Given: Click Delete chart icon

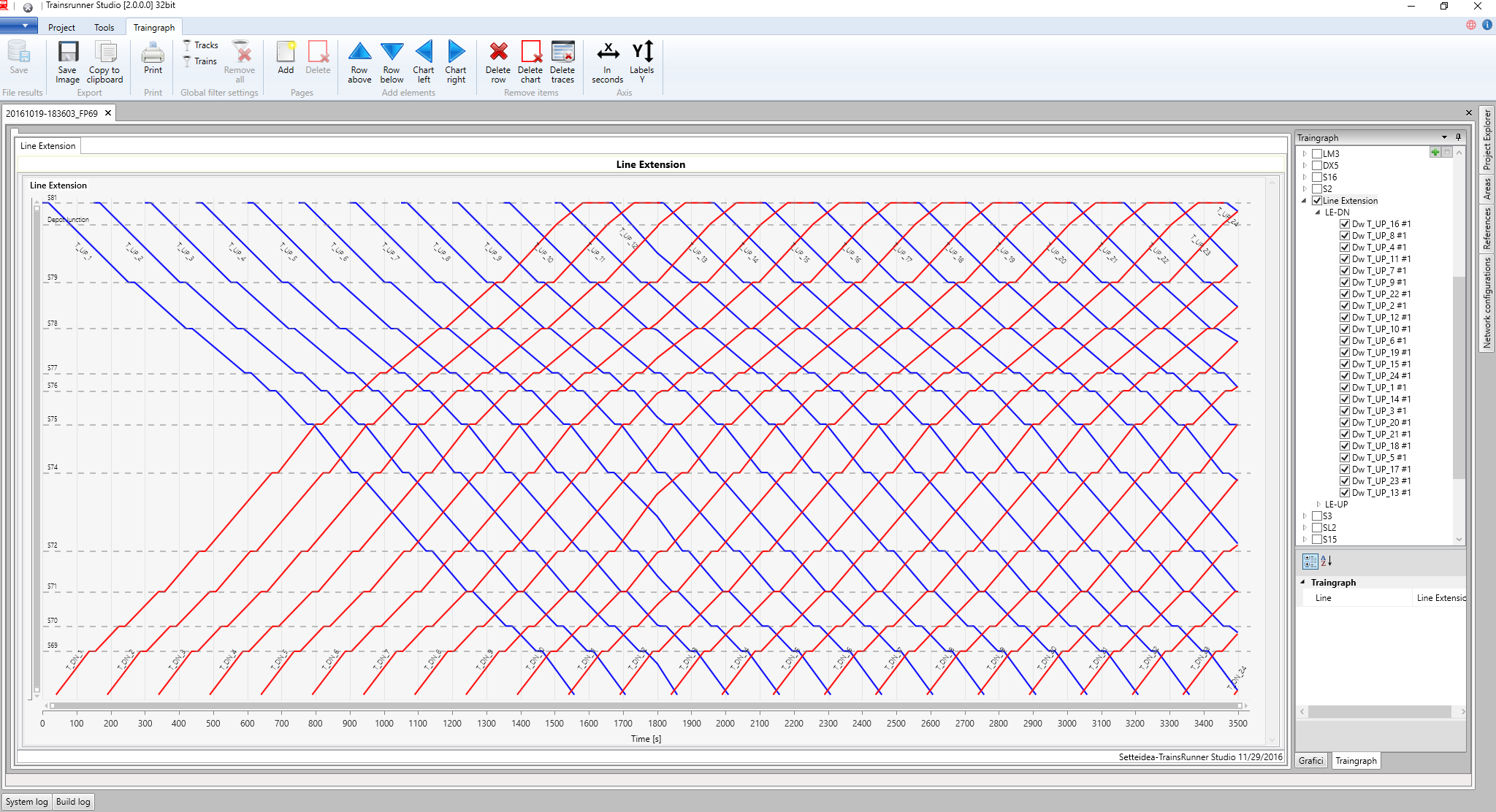Looking at the screenshot, I should click(x=531, y=51).
